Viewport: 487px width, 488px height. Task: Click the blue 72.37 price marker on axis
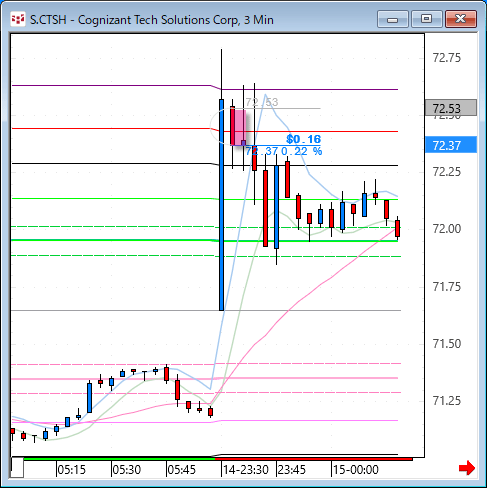pos(451,145)
